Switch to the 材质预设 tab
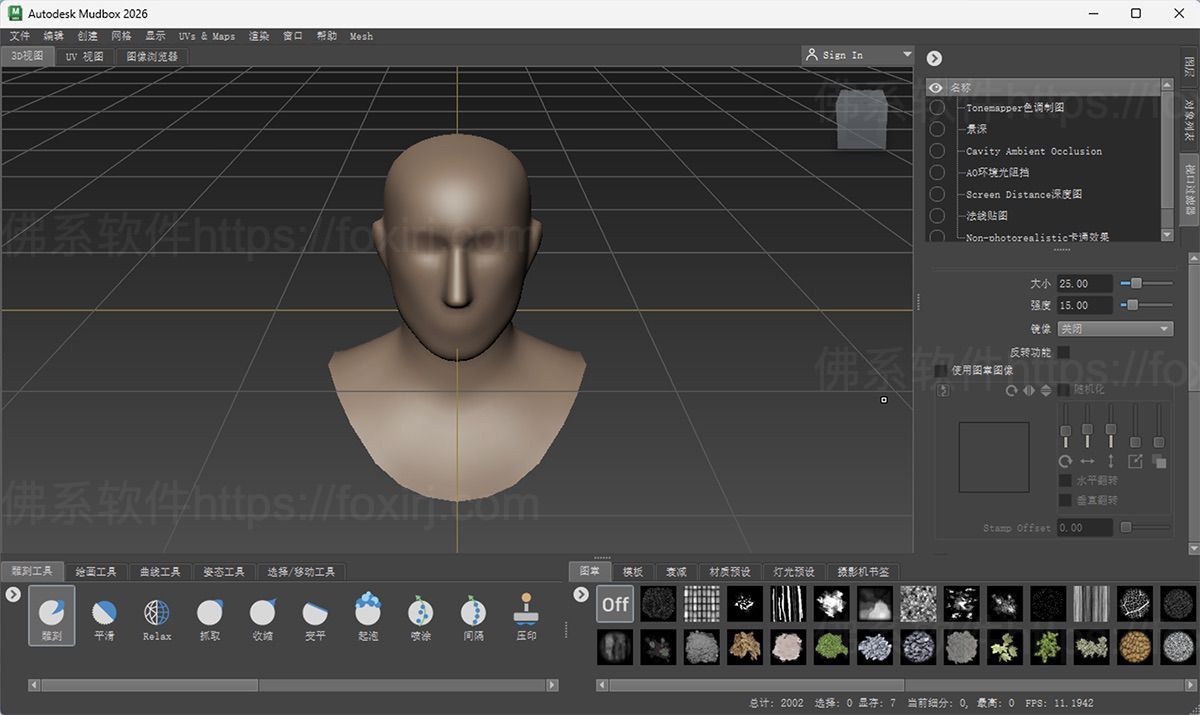The height and width of the screenshot is (715, 1200). [729, 572]
